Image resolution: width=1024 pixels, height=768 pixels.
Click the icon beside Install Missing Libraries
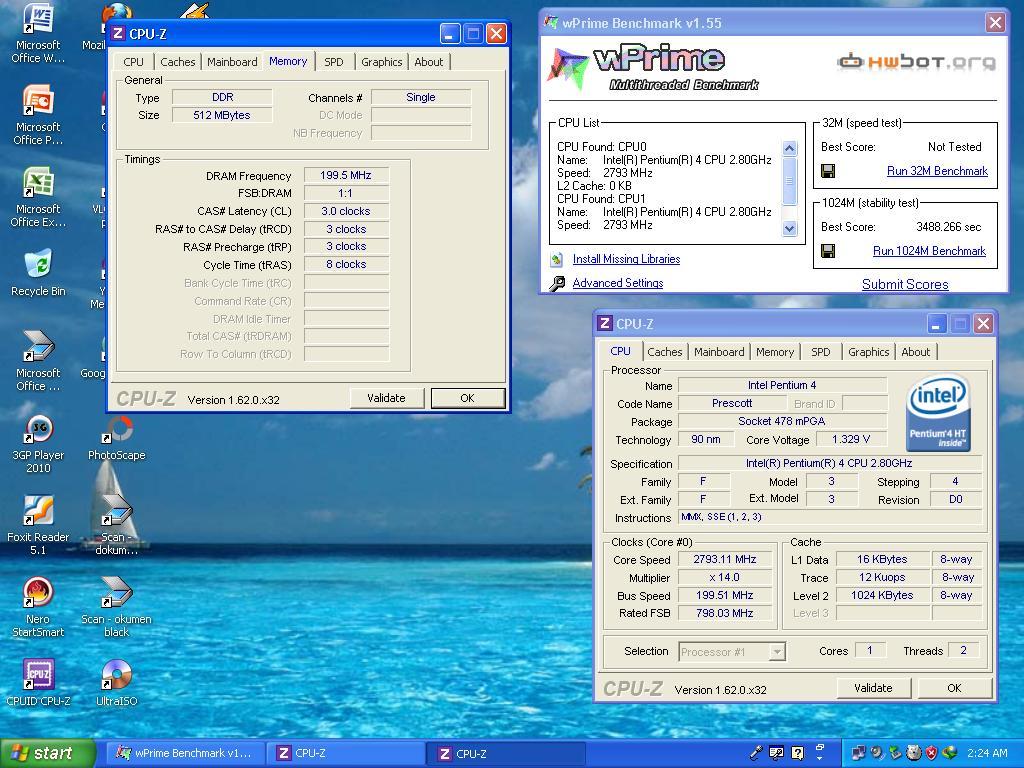click(x=556, y=260)
